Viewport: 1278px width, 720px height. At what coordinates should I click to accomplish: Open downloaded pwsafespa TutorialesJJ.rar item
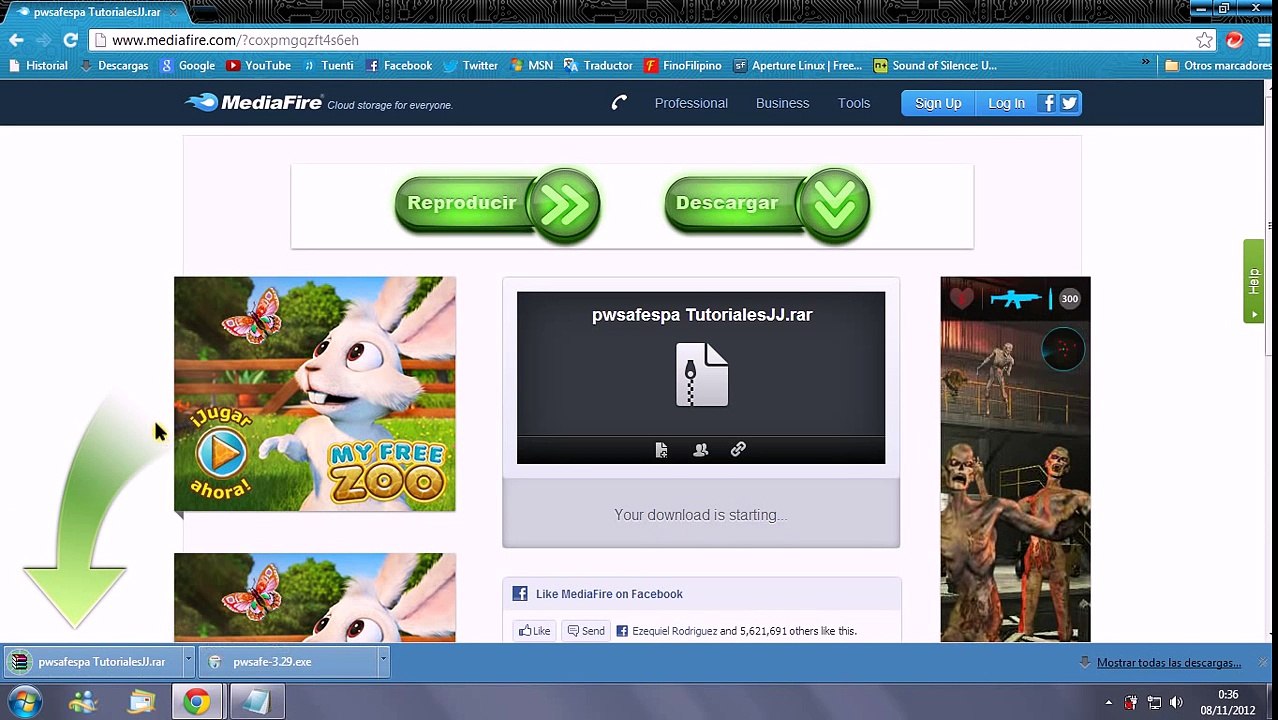(92, 662)
